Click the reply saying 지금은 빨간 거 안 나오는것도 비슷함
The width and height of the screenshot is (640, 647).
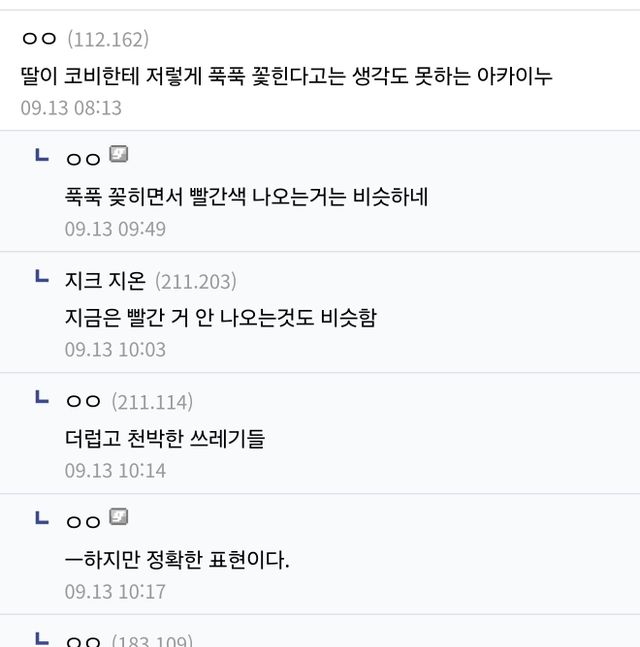(220, 317)
